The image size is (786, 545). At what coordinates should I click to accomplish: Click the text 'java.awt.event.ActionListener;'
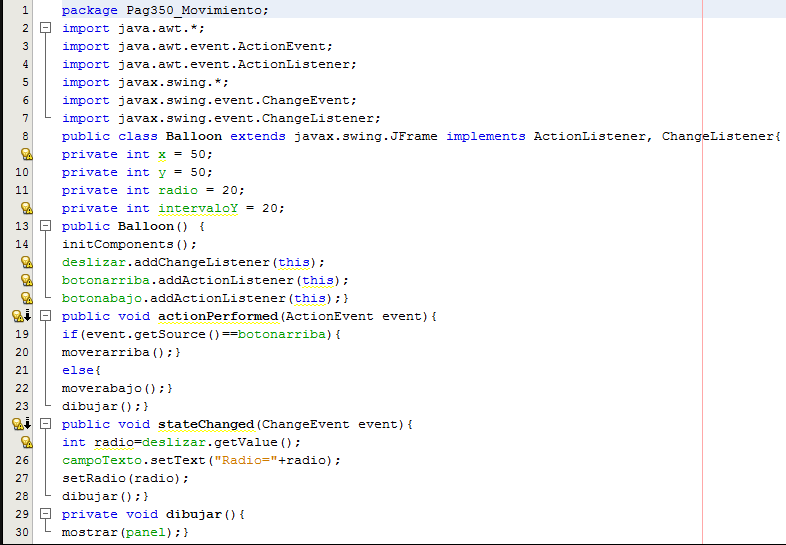tap(238, 65)
